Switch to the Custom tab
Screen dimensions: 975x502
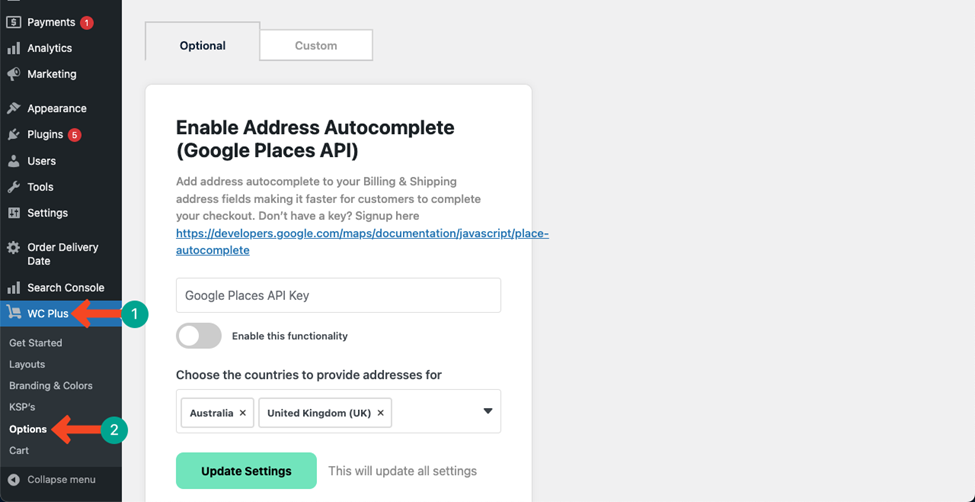click(x=316, y=45)
